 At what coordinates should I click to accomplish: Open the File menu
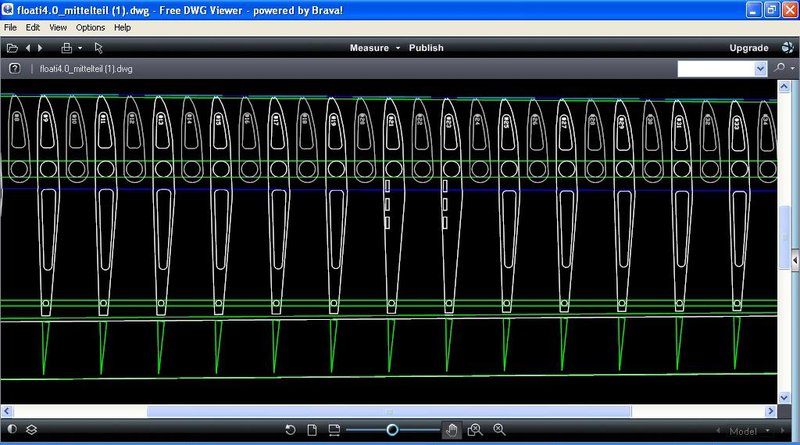(10, 27)
